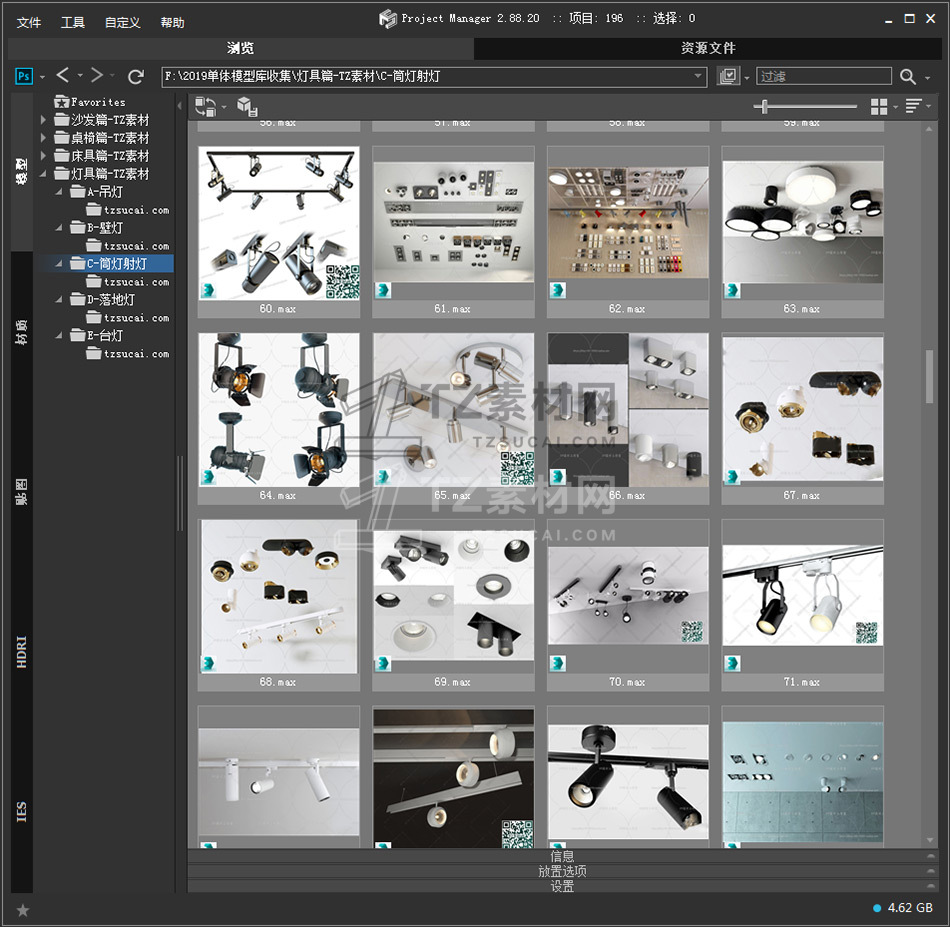950x927 pixels.
Task: Refresh the current folder listing
Action: pyautogui.click(x=136, y=76)
